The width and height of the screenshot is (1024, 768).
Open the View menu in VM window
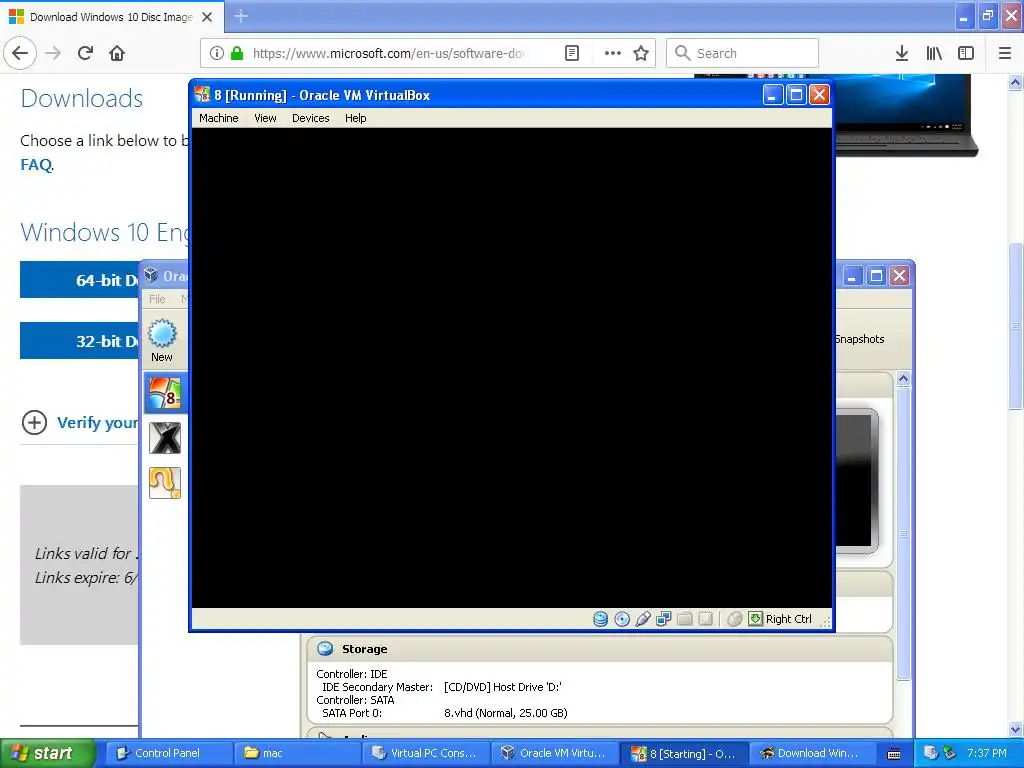(265, 118)
